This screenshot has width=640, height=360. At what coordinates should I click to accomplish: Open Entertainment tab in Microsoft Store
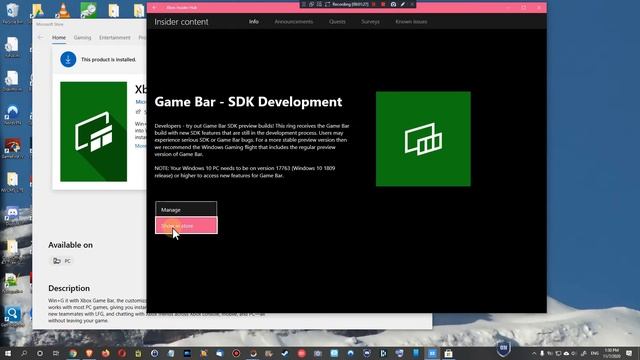pyautogui.click(x=115, y=38)
